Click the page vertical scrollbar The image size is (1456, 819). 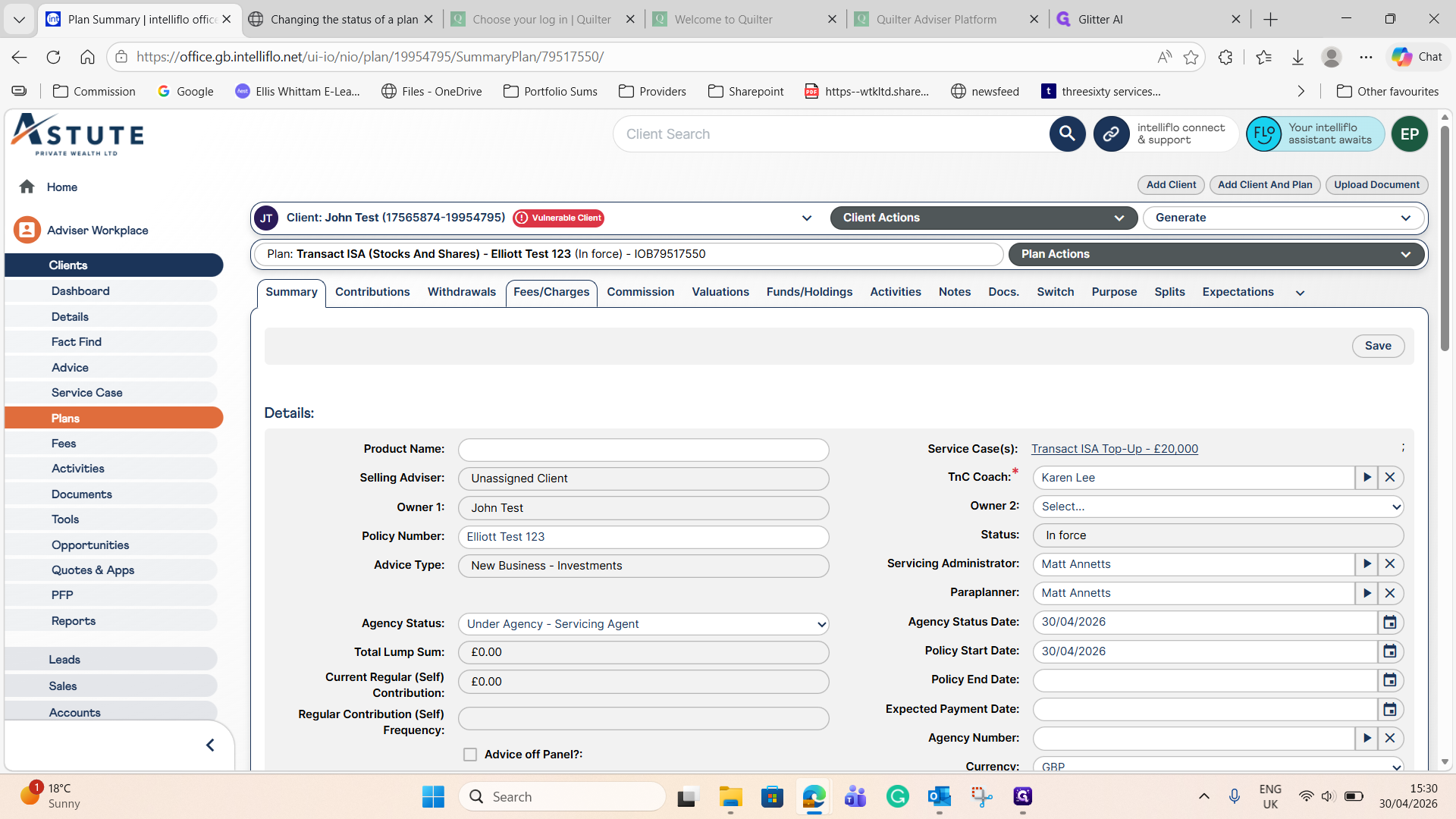[1444, 239]
